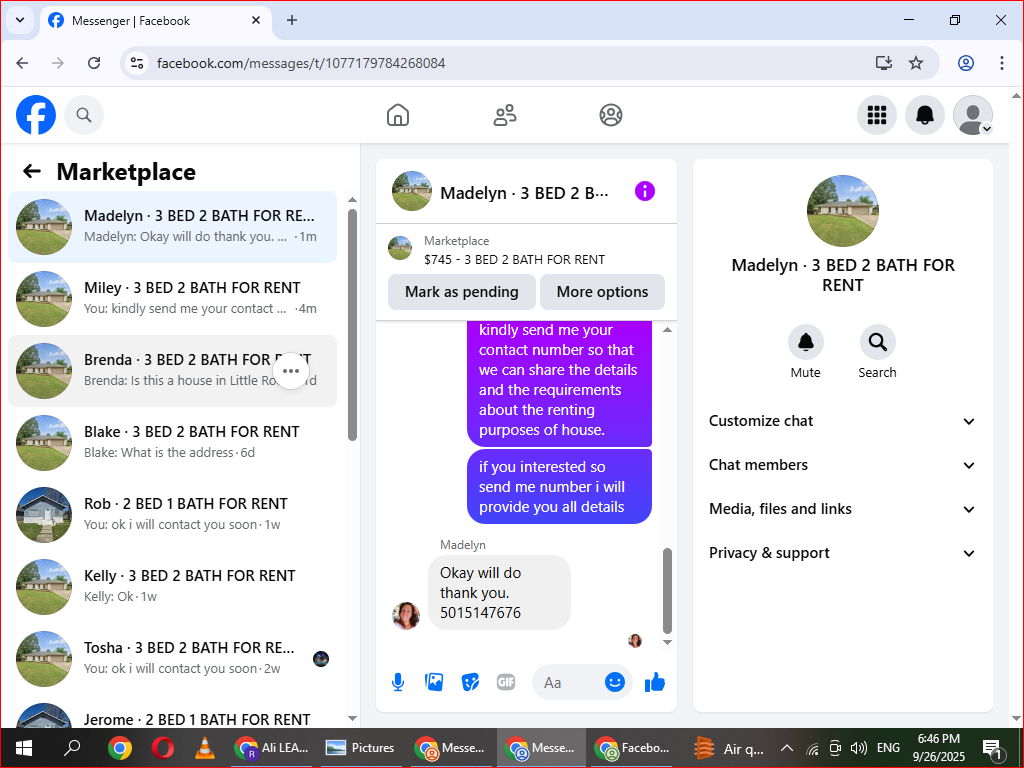Open Windows taskbar search
This screenshot has width=1024, height=768.
(x=72, y=747)
